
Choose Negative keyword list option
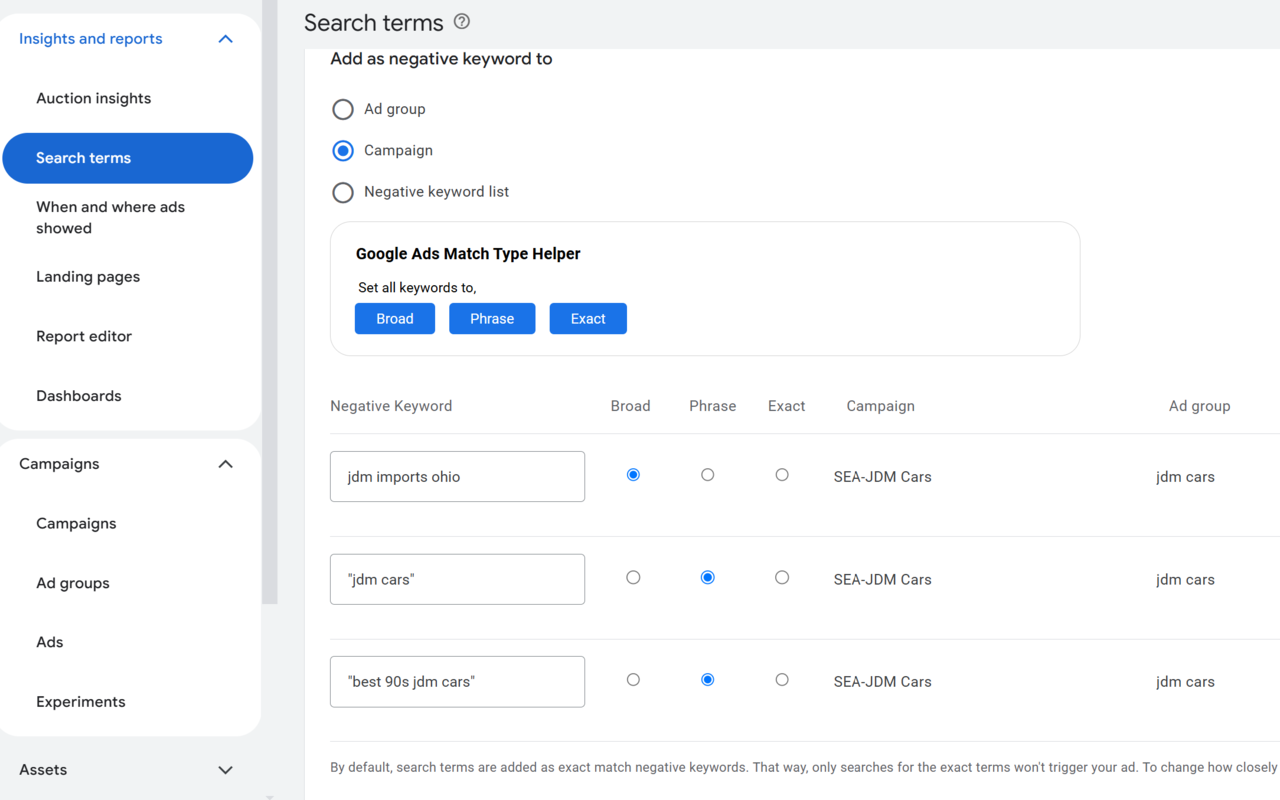[343, 192]
